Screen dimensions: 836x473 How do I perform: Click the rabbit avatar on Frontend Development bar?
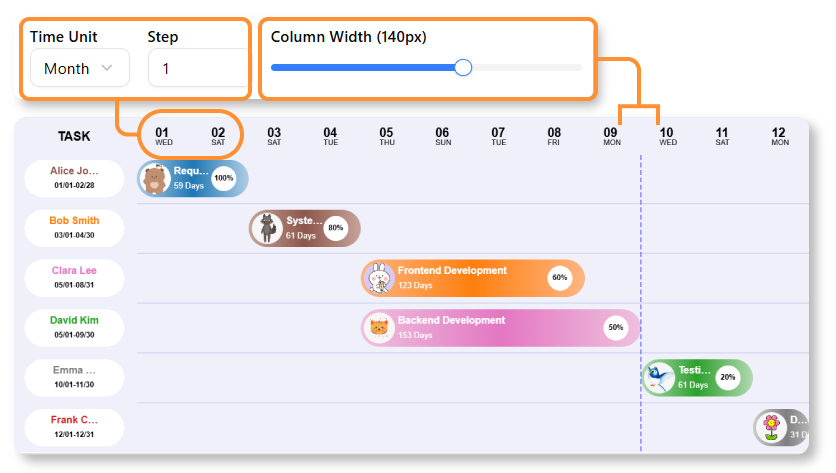point(379,278)
